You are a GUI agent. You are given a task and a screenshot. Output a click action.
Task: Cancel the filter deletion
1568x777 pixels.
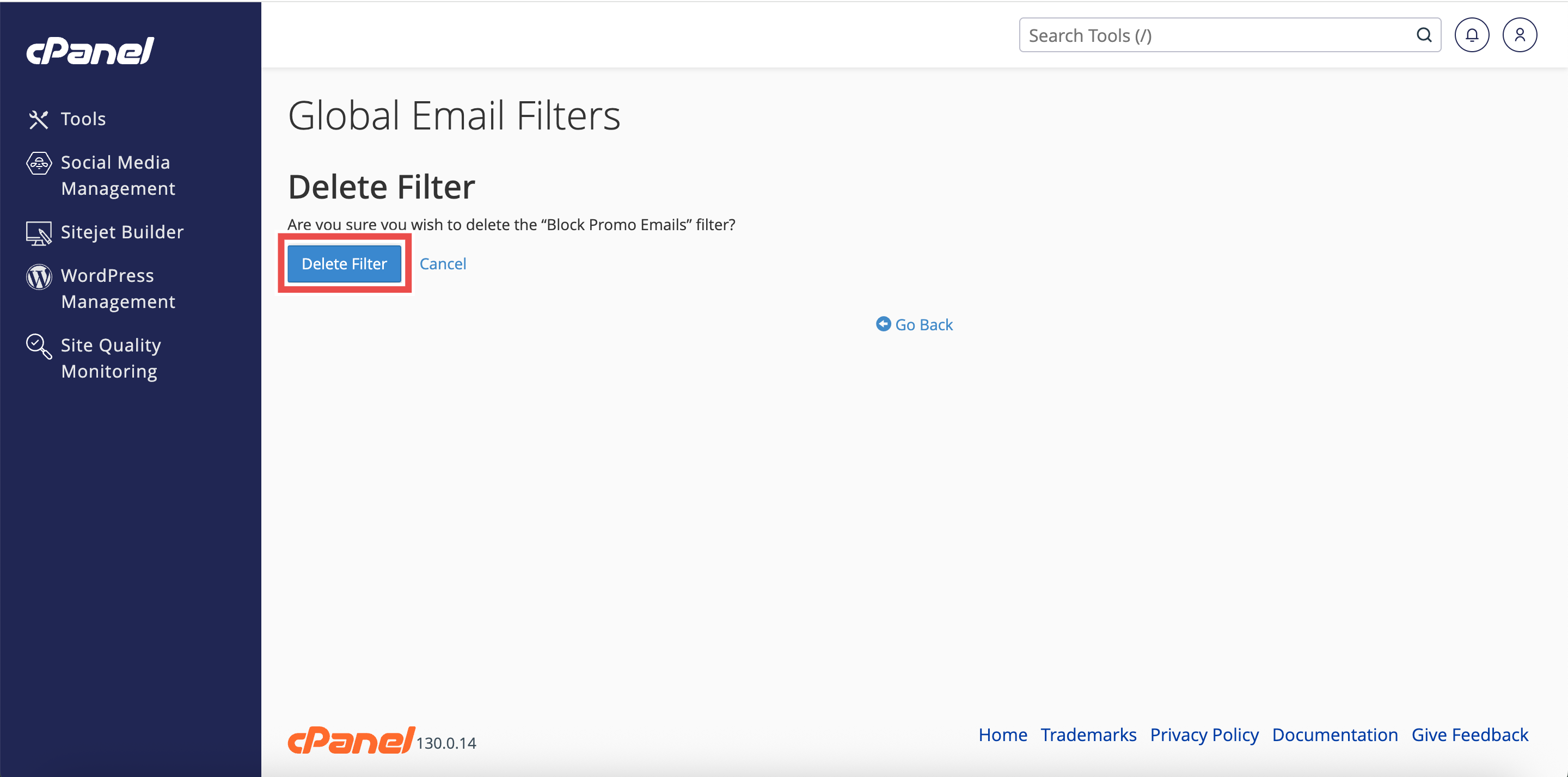(x=443, y=264)
